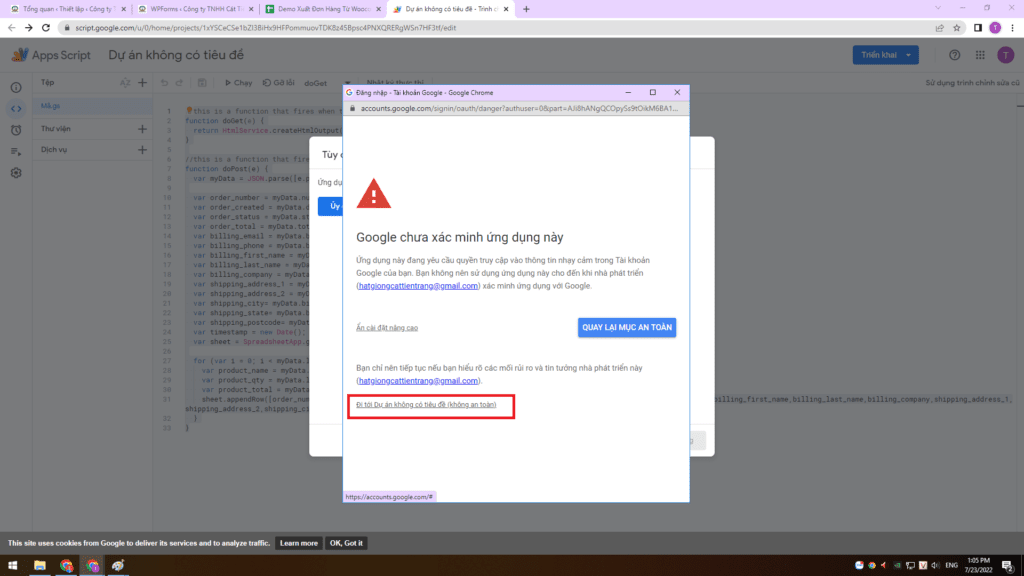
Task: Click the Ẩn cài đặt nâng cao link
Action: [387, 328]
